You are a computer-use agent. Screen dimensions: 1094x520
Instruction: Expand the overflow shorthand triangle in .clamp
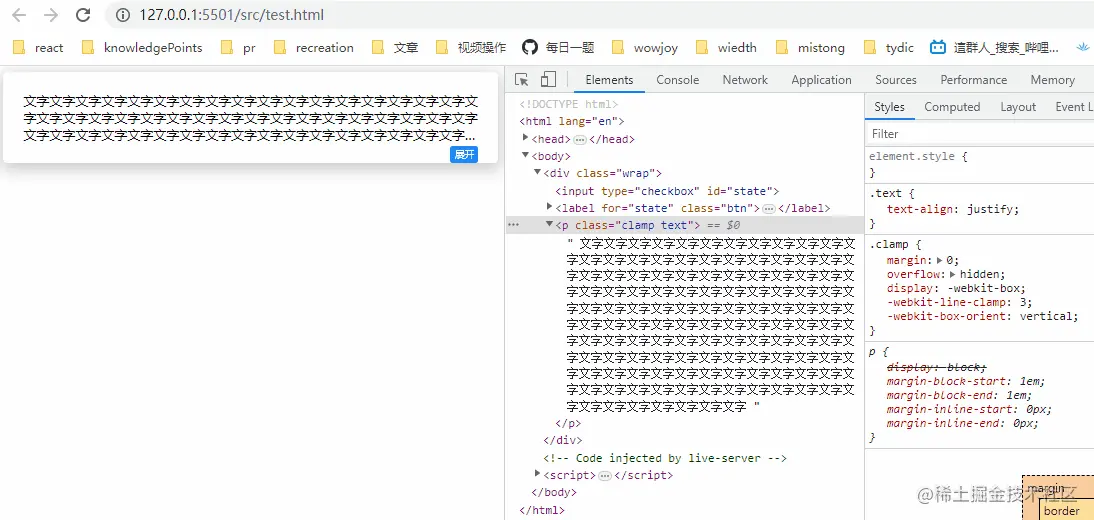pyautogui.click(x=954, y=274)
